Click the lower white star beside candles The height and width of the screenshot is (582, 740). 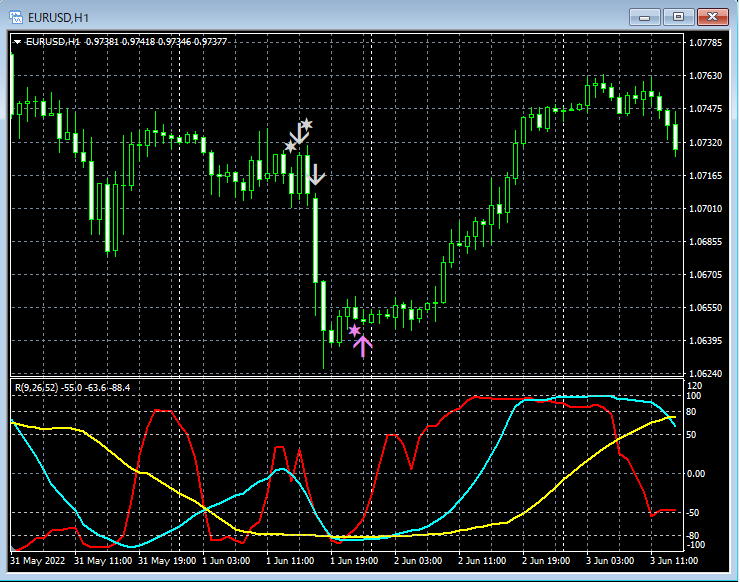point(290,146)
